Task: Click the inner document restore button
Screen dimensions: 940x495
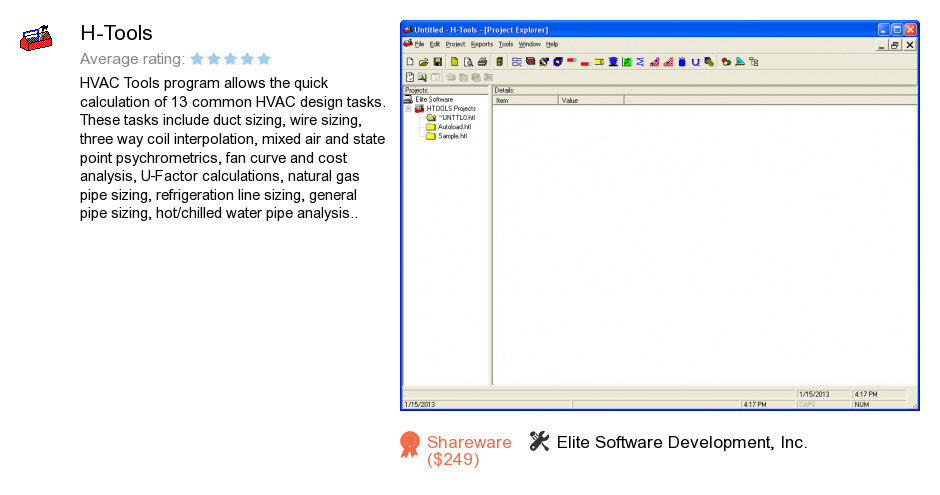Action: point(894,45)
